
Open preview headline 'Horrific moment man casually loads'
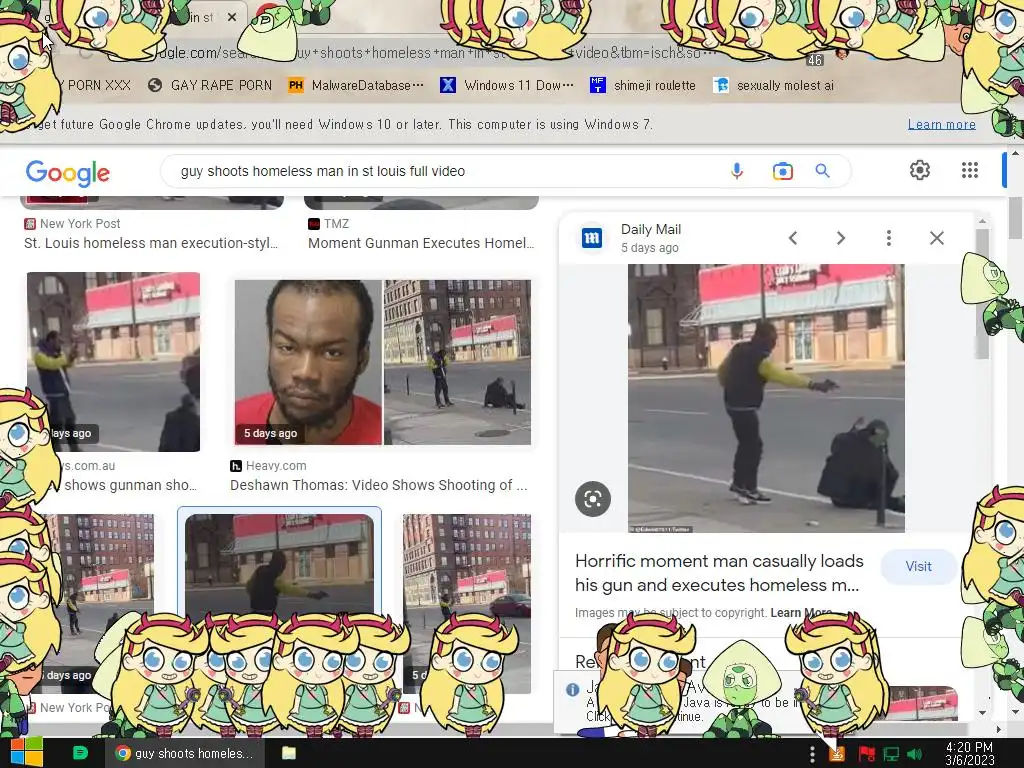pos(719,573)
